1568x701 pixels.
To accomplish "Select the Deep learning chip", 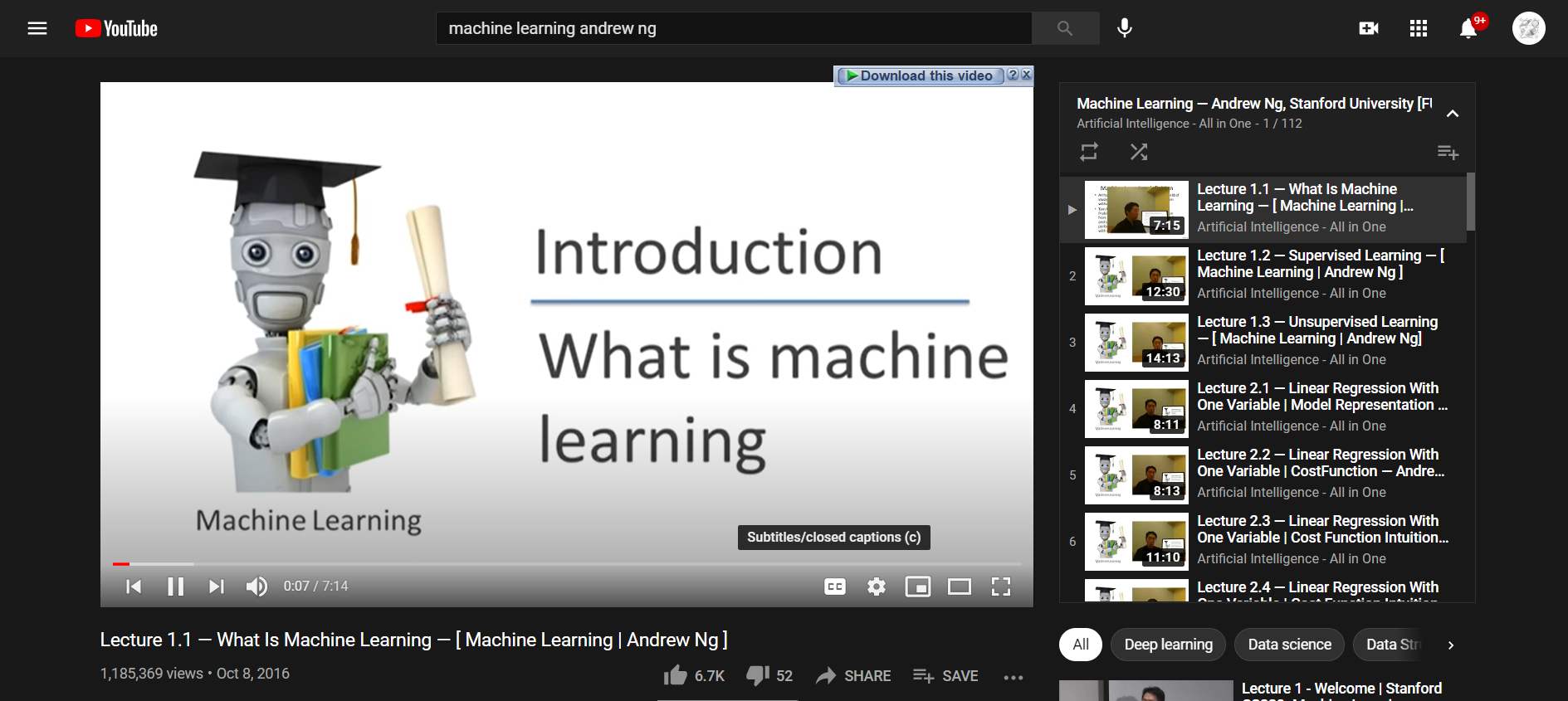I will [x=1168, y=645].
